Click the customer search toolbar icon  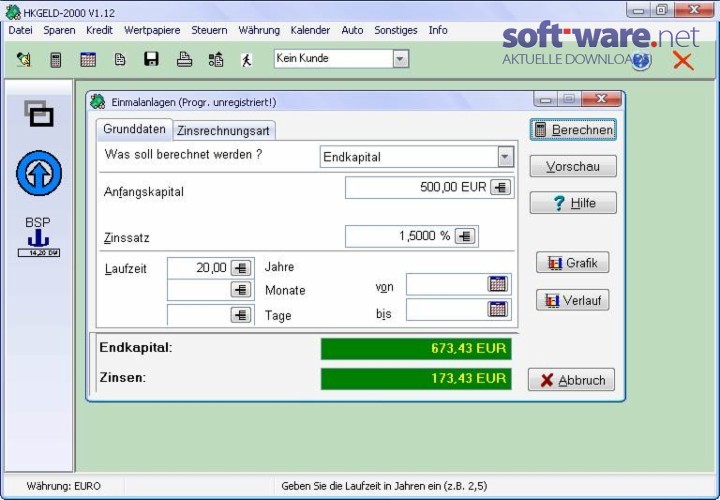pos(23,60)
